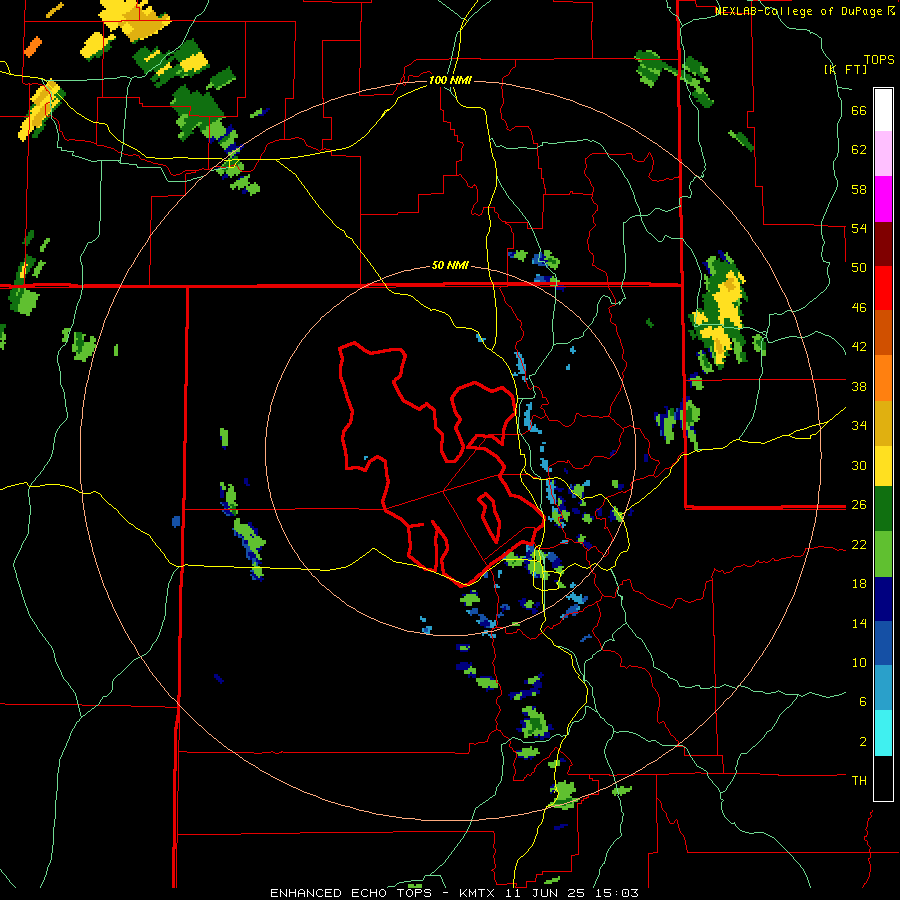Screen dimensions: 900x900
Task: Click the light pink 62 kft legend swatch
Action: coord(883,153)
